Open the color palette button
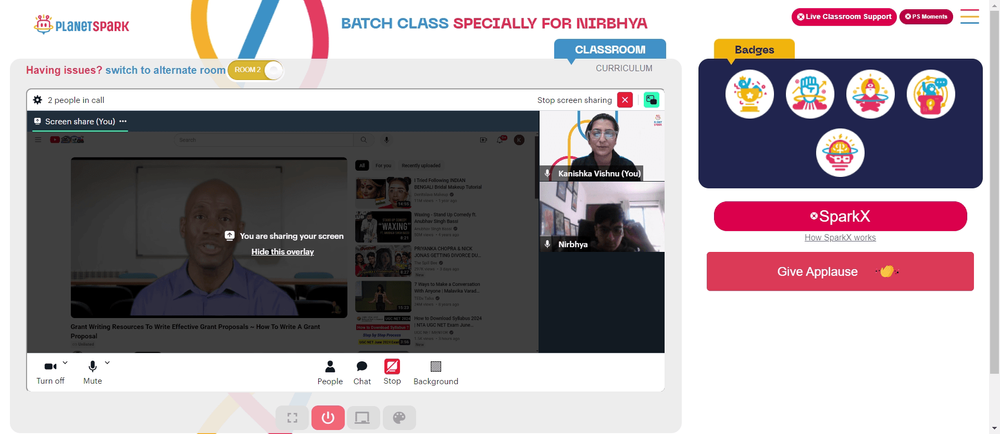Viewport: 1000px width, 434px height. point(399,418)
